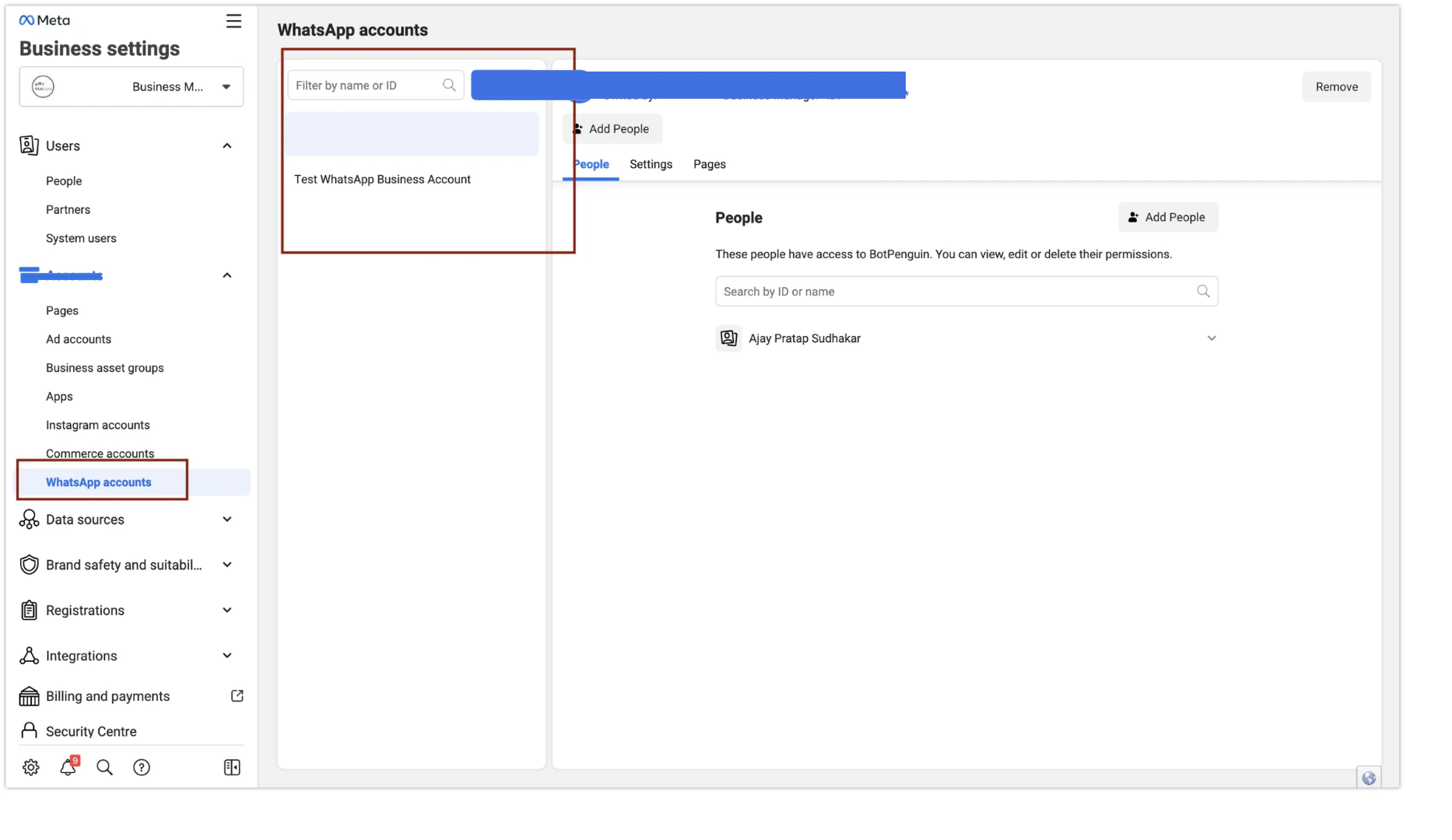
Task: Click the Brand safety shield icon
Action: [x=29, y=565]
